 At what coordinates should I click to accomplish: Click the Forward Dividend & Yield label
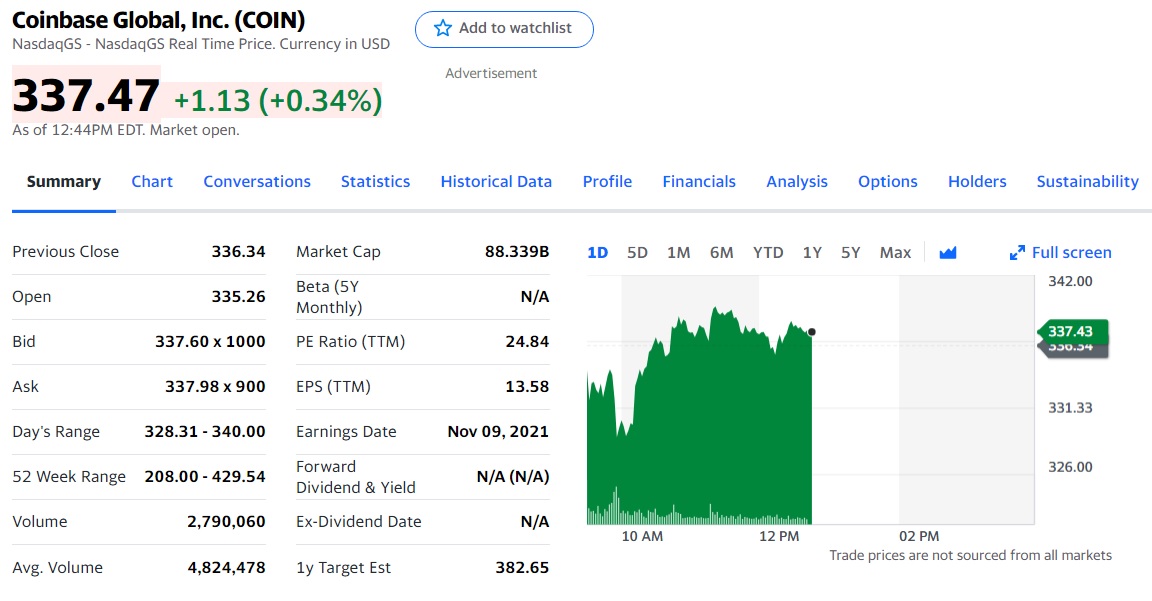356,477
